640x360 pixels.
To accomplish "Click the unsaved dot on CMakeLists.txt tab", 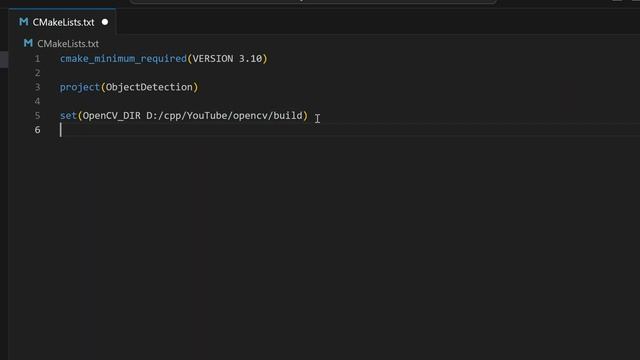I will 105,22.
